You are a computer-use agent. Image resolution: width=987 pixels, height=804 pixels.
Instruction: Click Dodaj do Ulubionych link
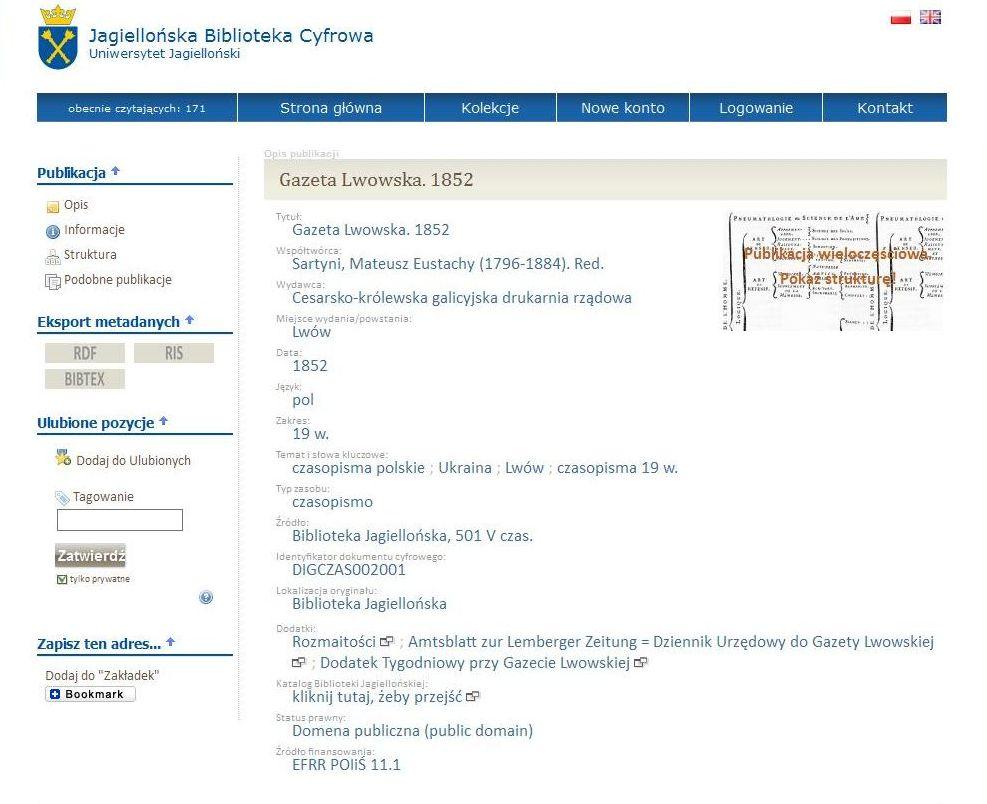pos(133,460)
